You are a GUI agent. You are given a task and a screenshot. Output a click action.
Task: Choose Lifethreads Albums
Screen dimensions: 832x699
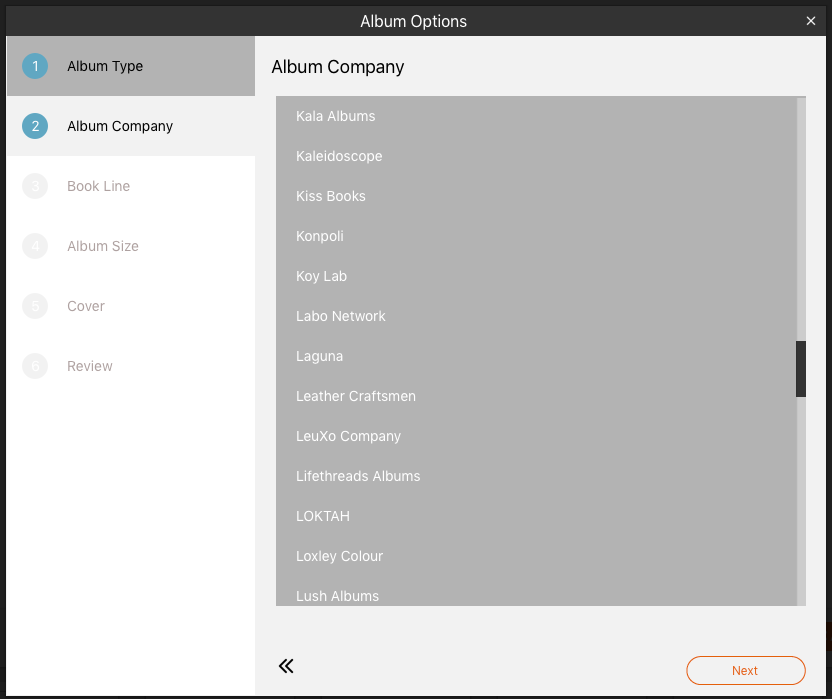pyautogui.click(x=536, y=476)
